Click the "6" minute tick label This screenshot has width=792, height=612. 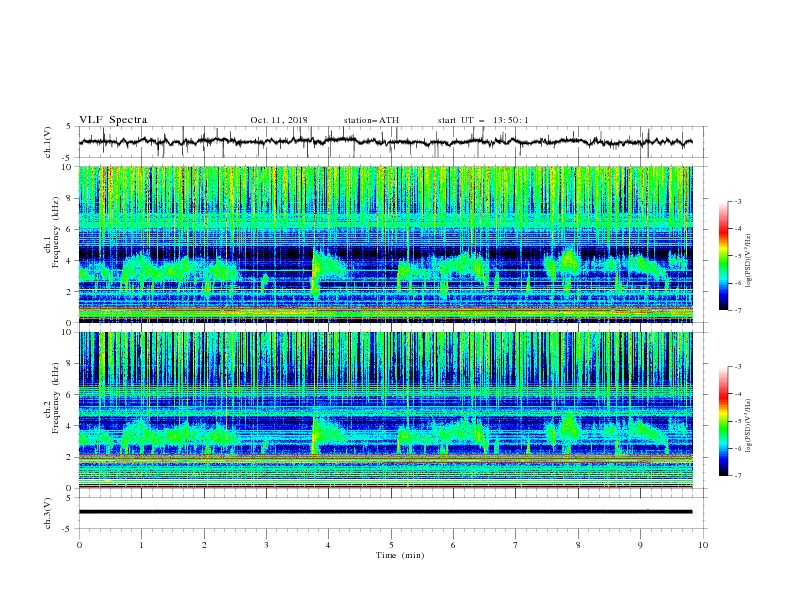(x=453, y=545)
